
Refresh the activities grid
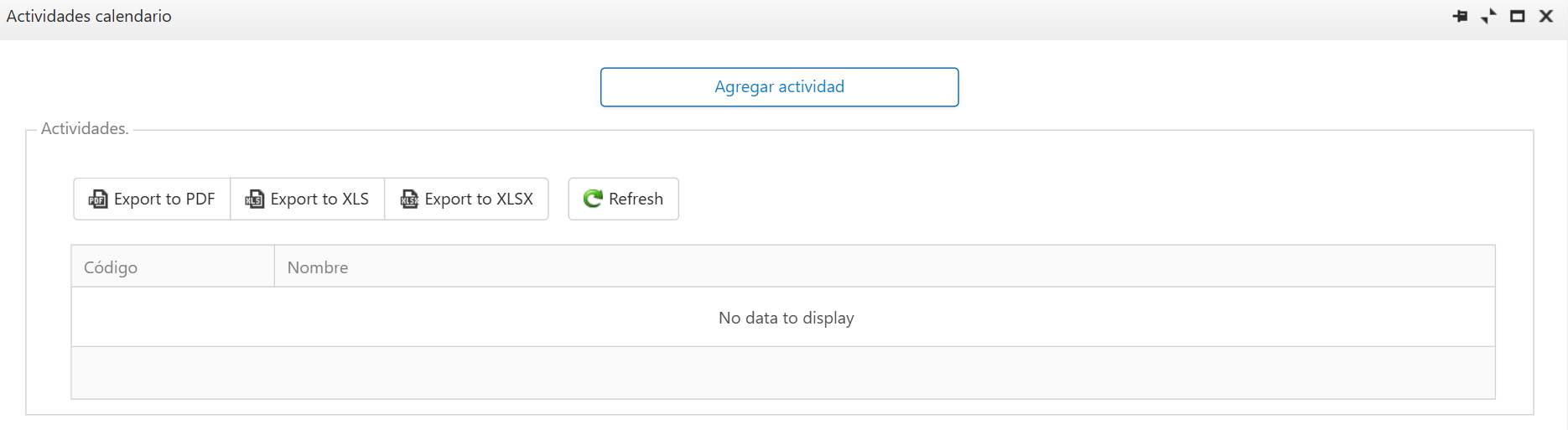[x=623, y=199]
